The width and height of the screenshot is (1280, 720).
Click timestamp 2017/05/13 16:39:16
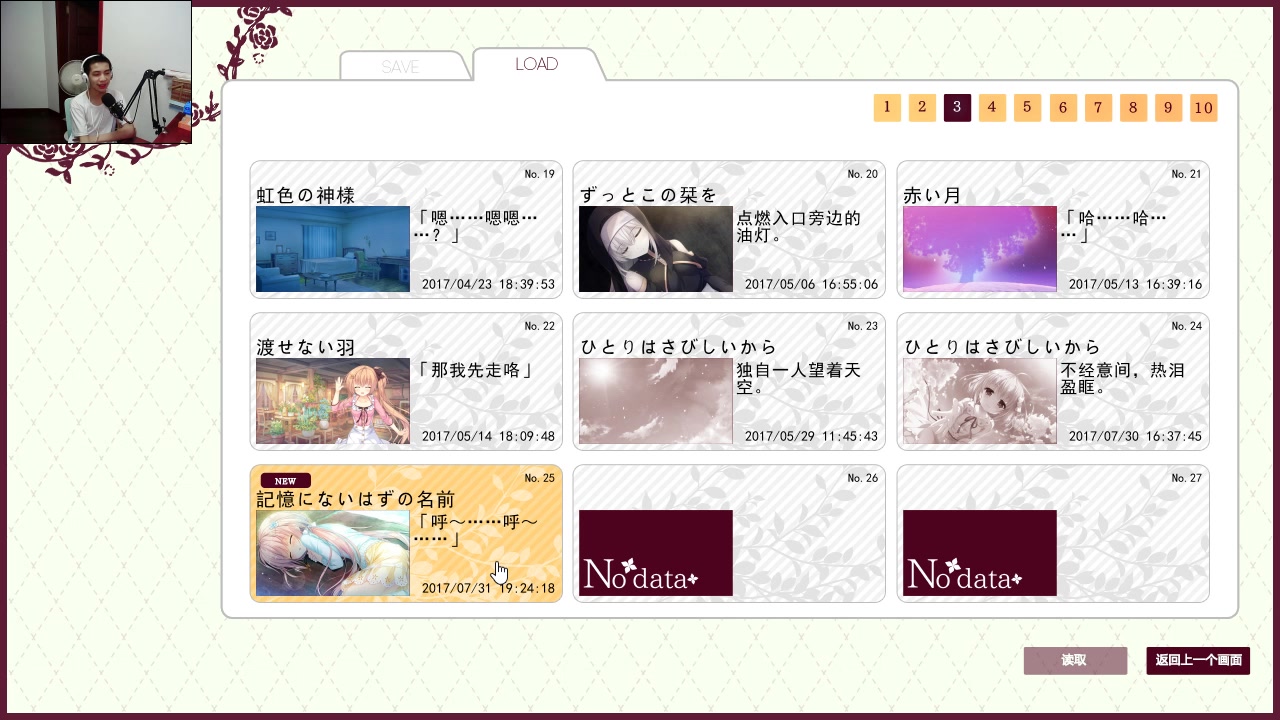coord(1135,284)
